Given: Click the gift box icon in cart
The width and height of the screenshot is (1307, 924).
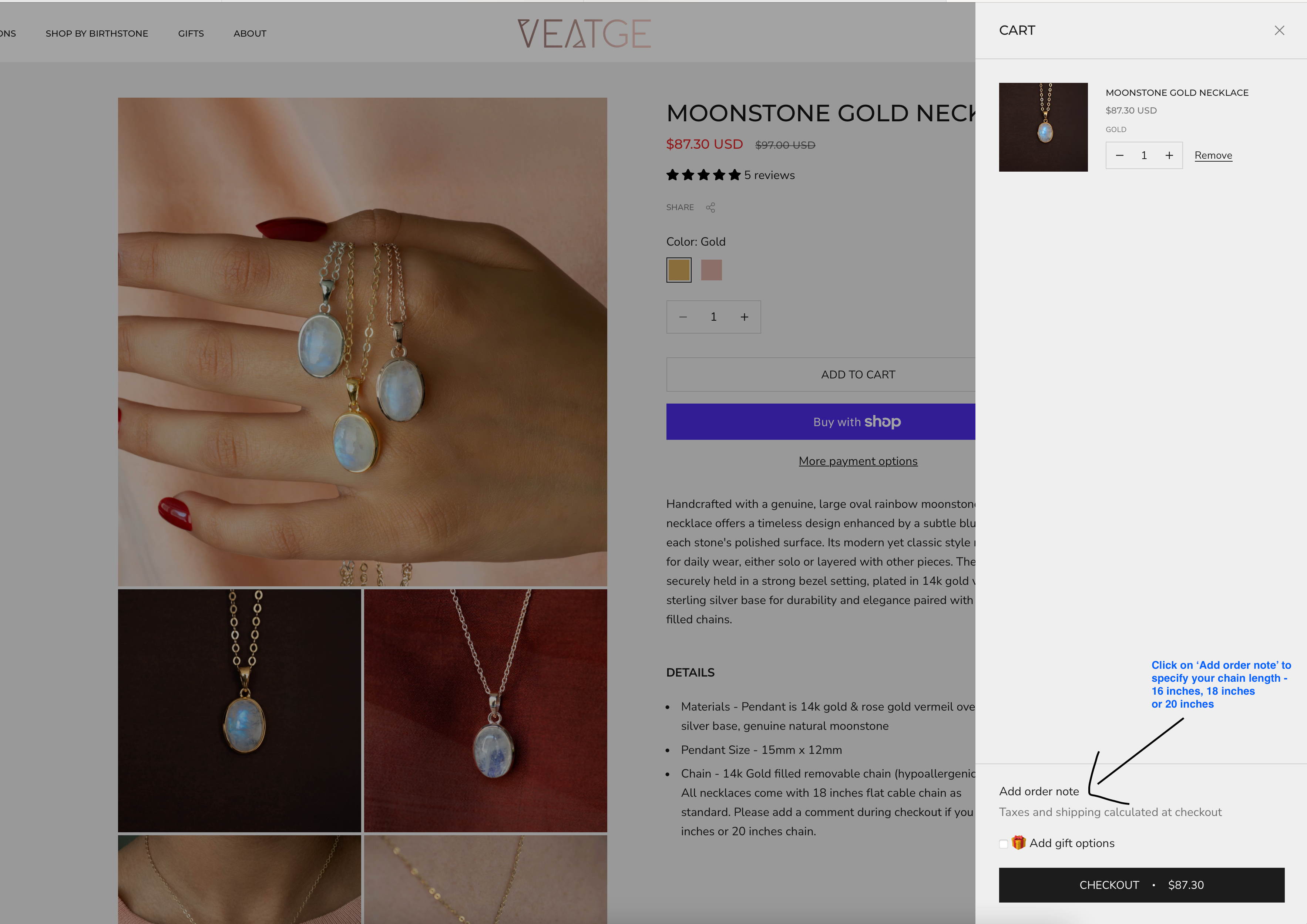Looking at the screenshot, I should click(1018, 843).
